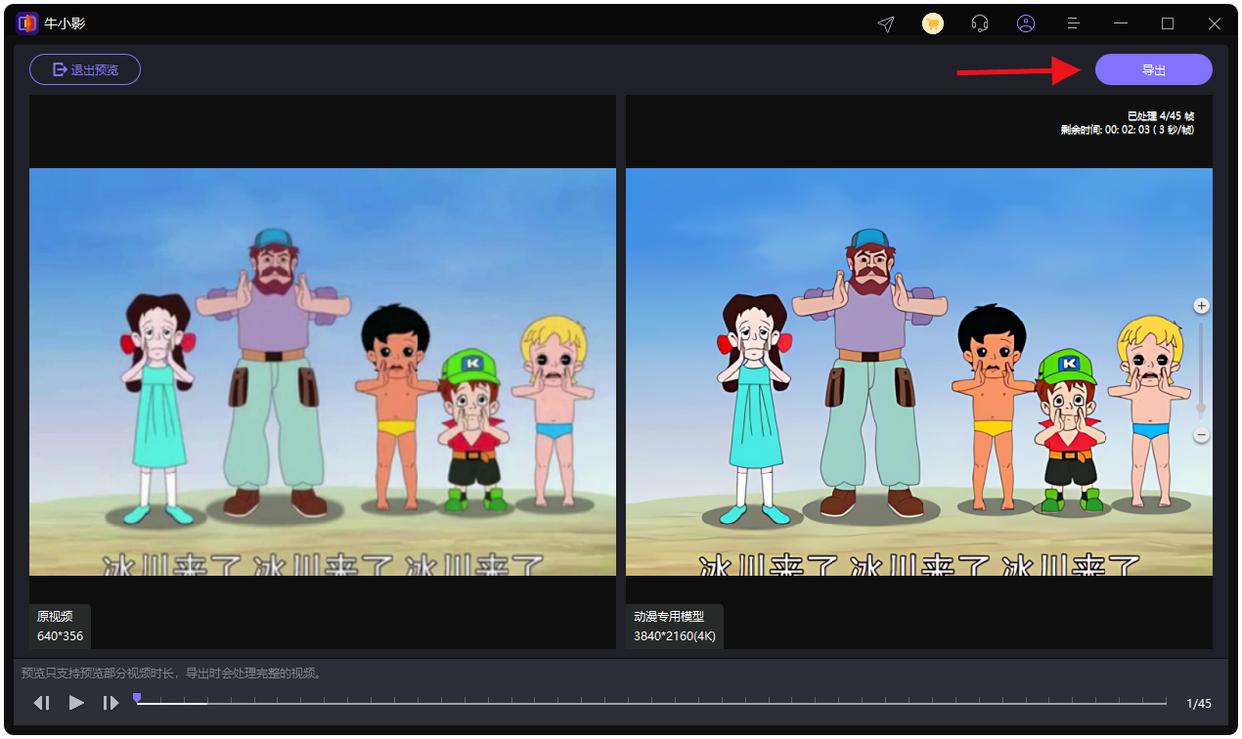
Task: Click the 动漫专用模型 3840*2160(4K) label
Action: (x=674, y=626)
